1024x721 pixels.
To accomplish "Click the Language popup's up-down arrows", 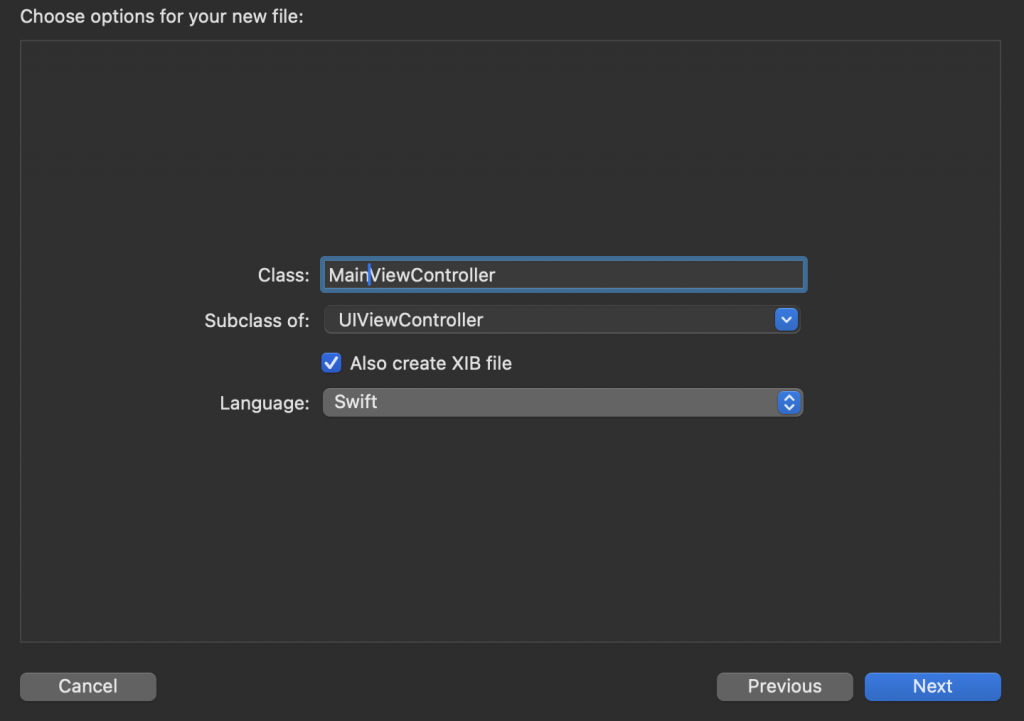I will coord(789,403).
